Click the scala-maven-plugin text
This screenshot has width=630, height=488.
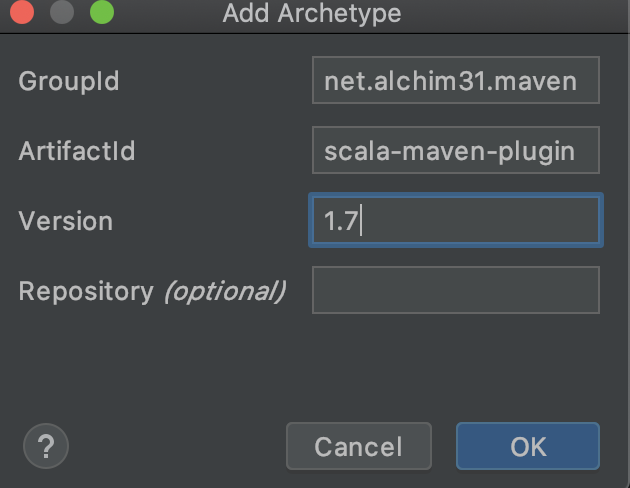pyautogui.click(x=450, y=152)
